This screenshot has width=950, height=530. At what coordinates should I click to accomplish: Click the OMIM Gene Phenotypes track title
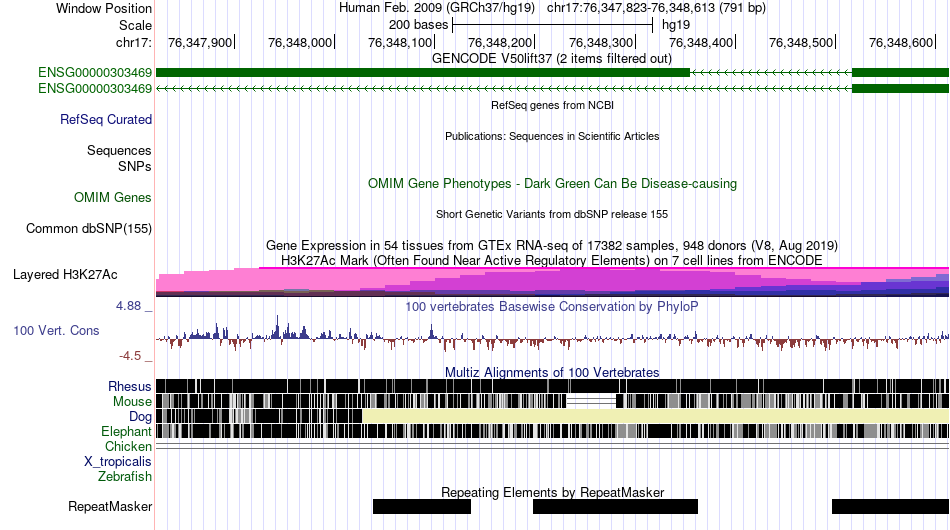[x=552, y=184]
